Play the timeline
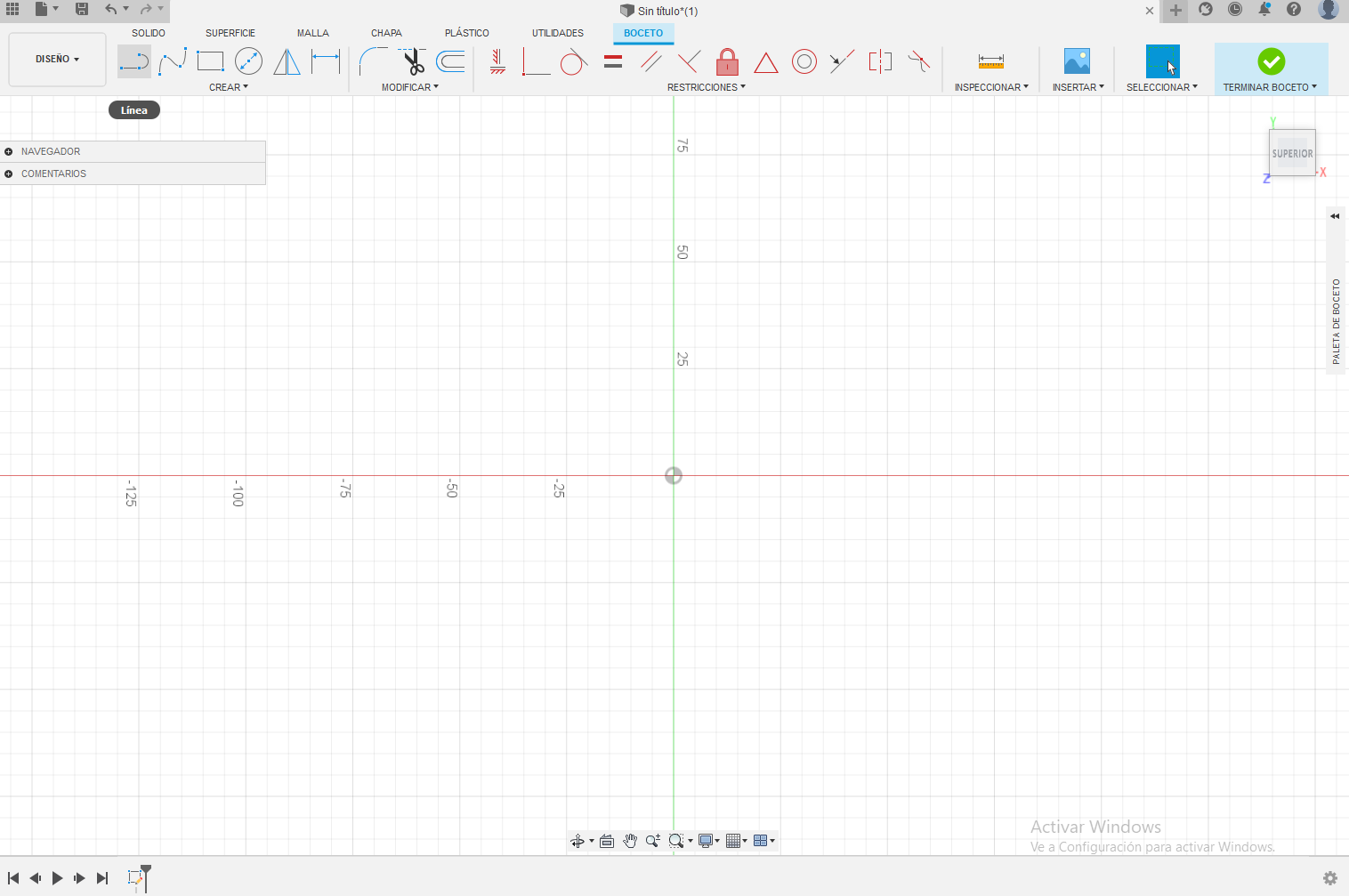The image size is (1349, 896). pyautogui.click(x=58, y=878)
